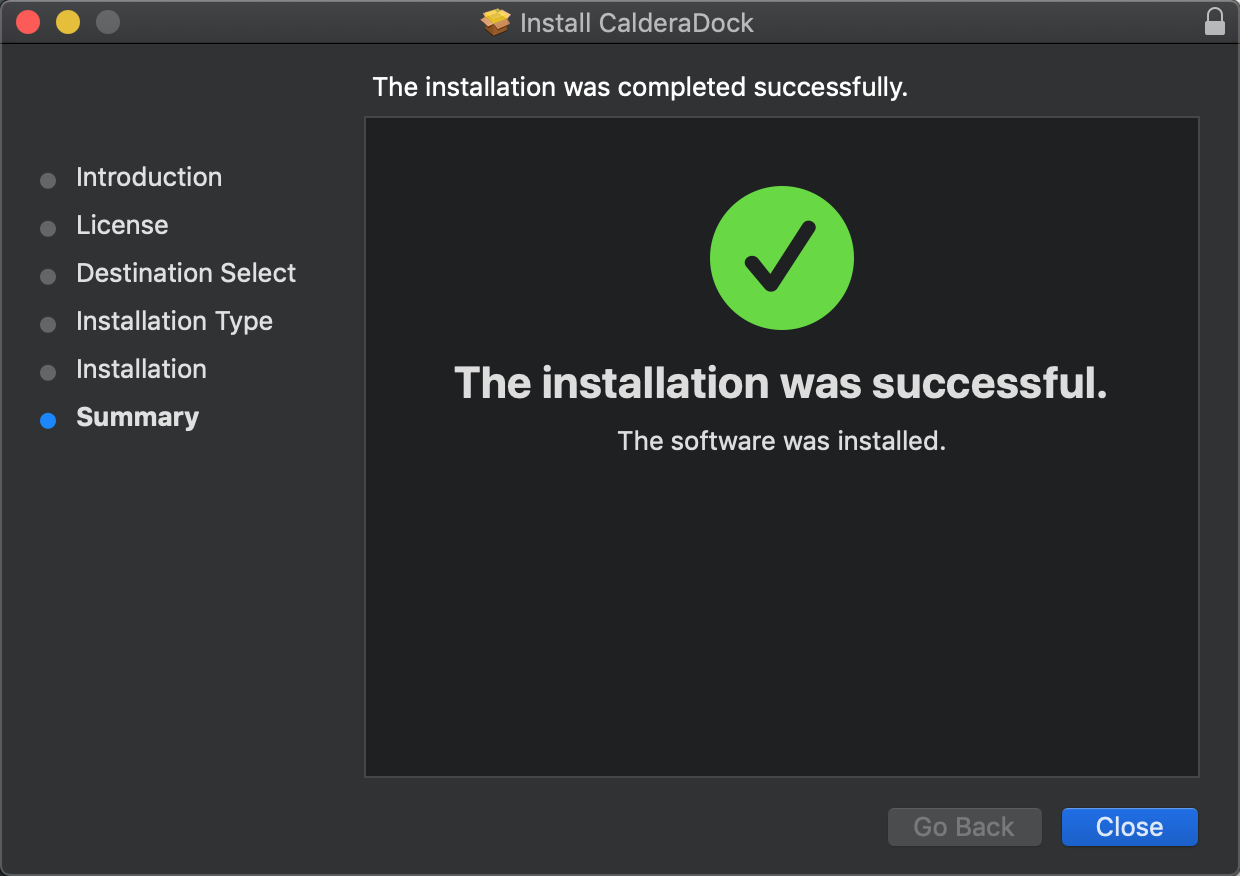
Task: Select the highlighted Summary step
Action: point(137,417)
